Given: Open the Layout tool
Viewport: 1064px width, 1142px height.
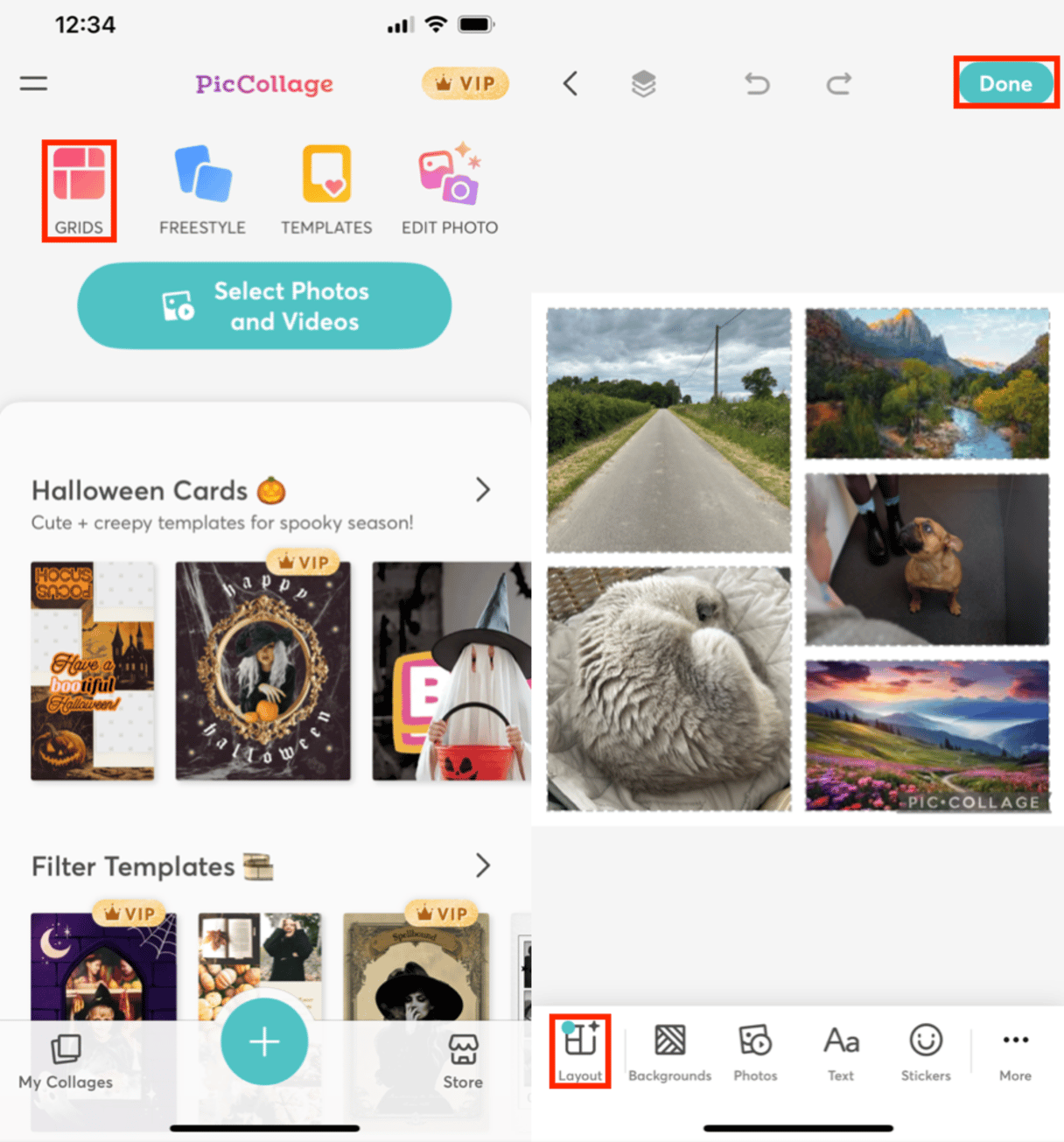Looking at the screenshot, I should (580, 1051).
